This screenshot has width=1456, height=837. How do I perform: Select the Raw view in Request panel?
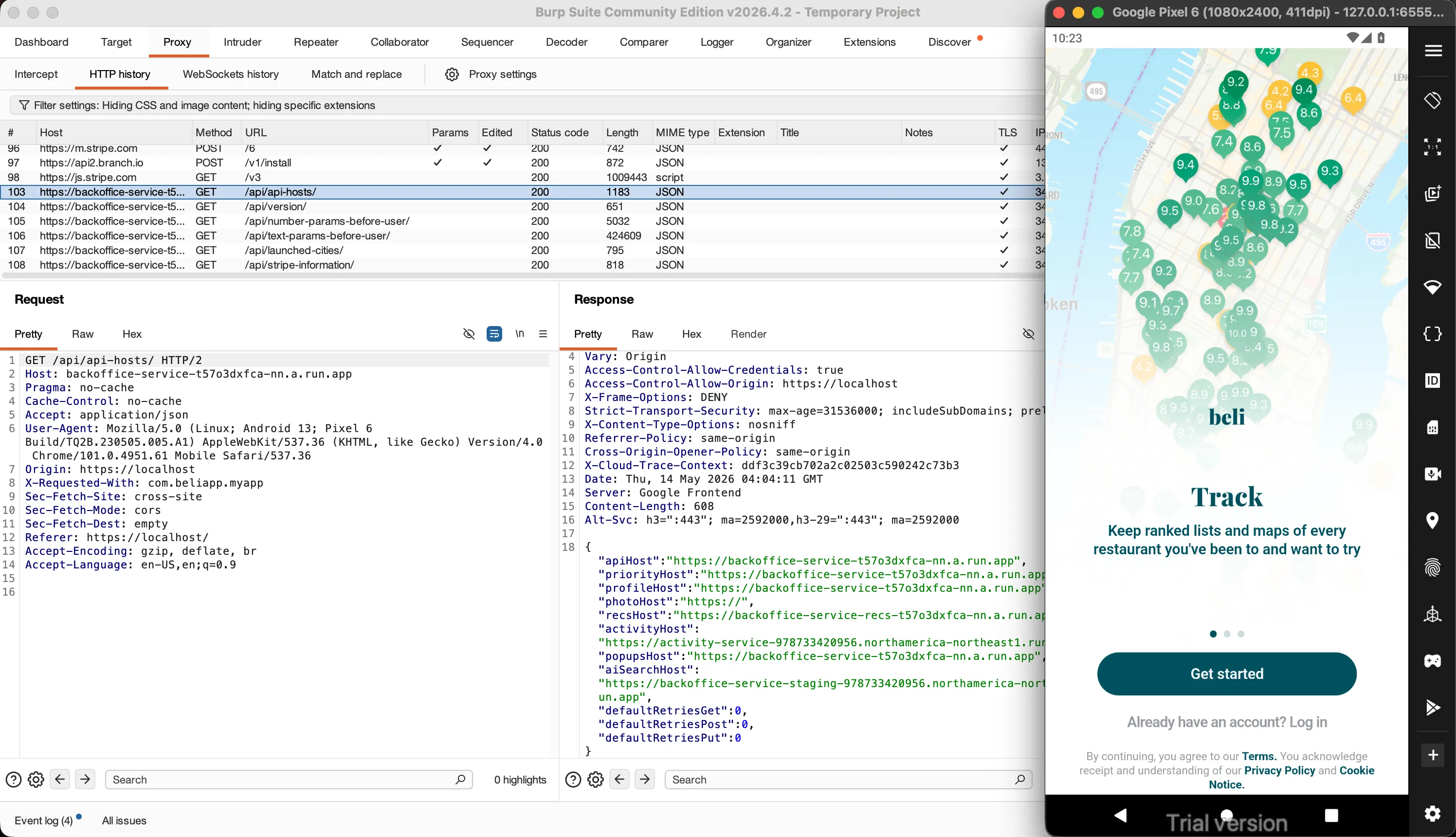click(x=82, y=334)
